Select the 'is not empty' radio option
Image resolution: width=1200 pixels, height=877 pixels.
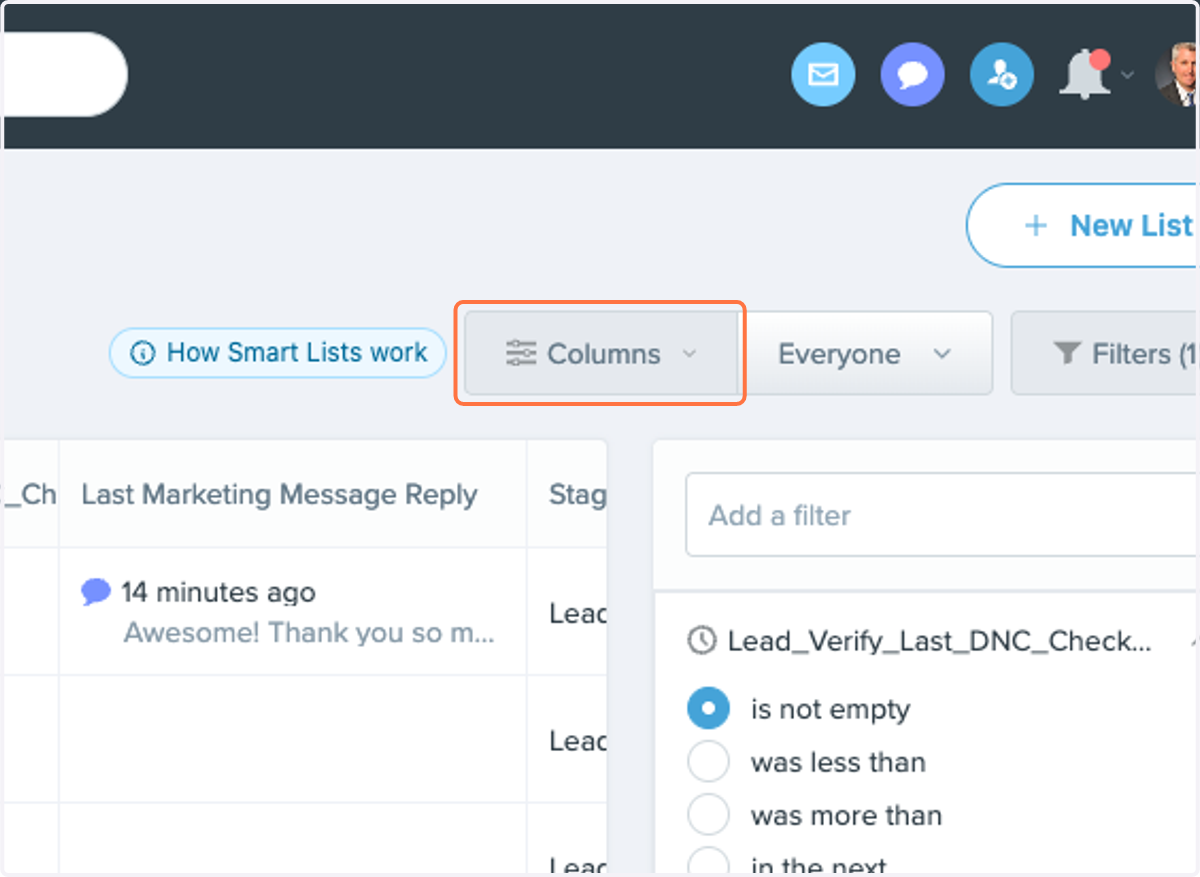[708, 709]
